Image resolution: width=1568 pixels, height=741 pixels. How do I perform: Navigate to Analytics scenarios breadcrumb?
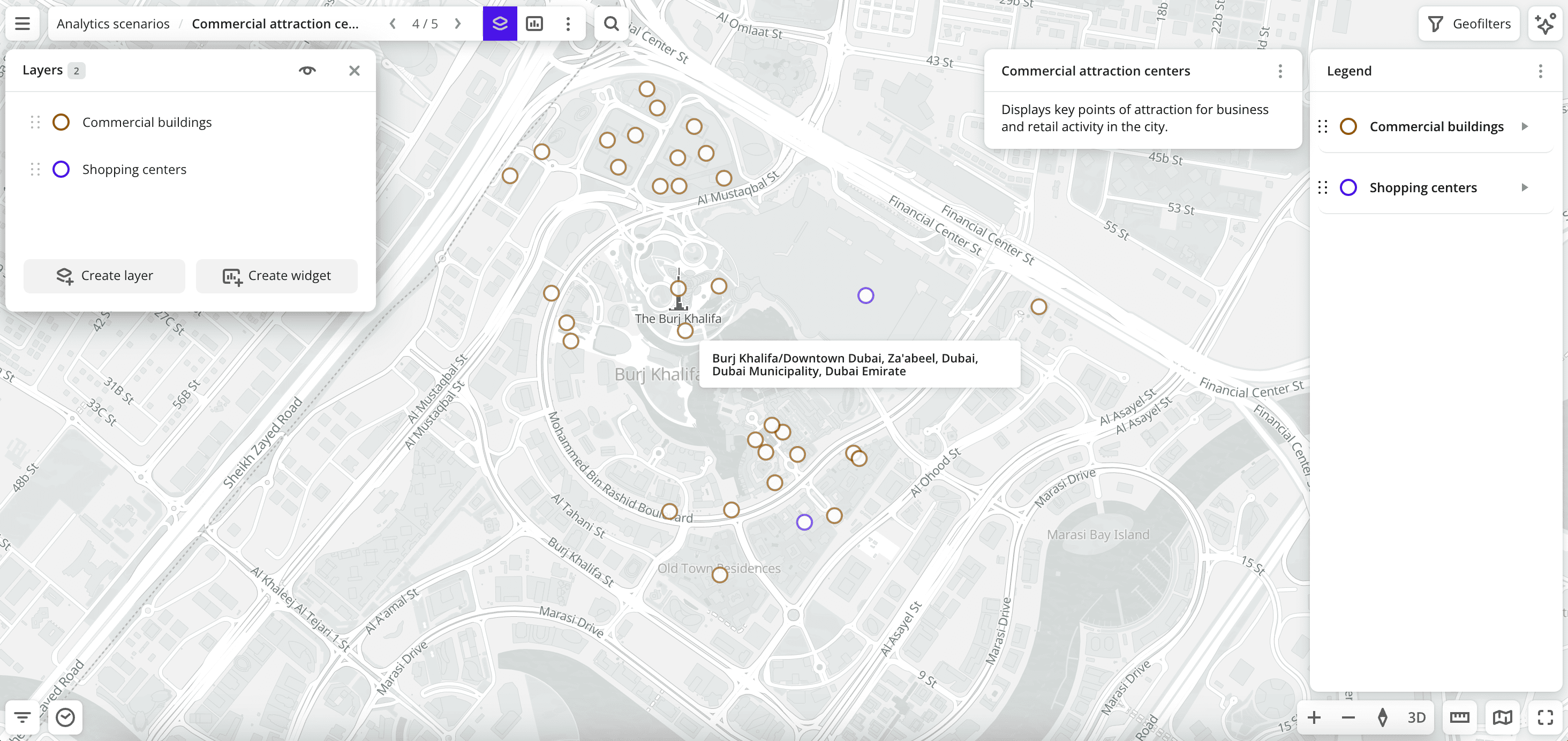coord(112,24)
